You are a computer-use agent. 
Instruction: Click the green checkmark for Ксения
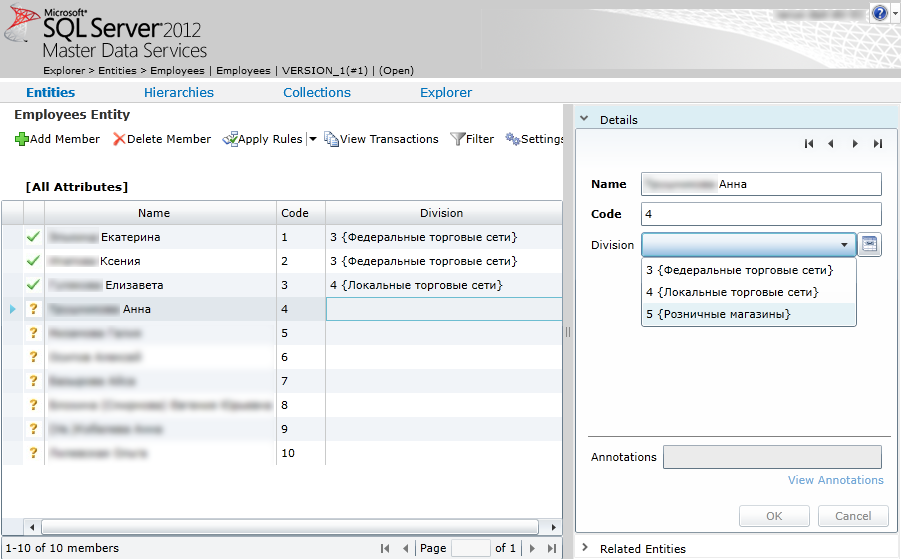[33, 261]
